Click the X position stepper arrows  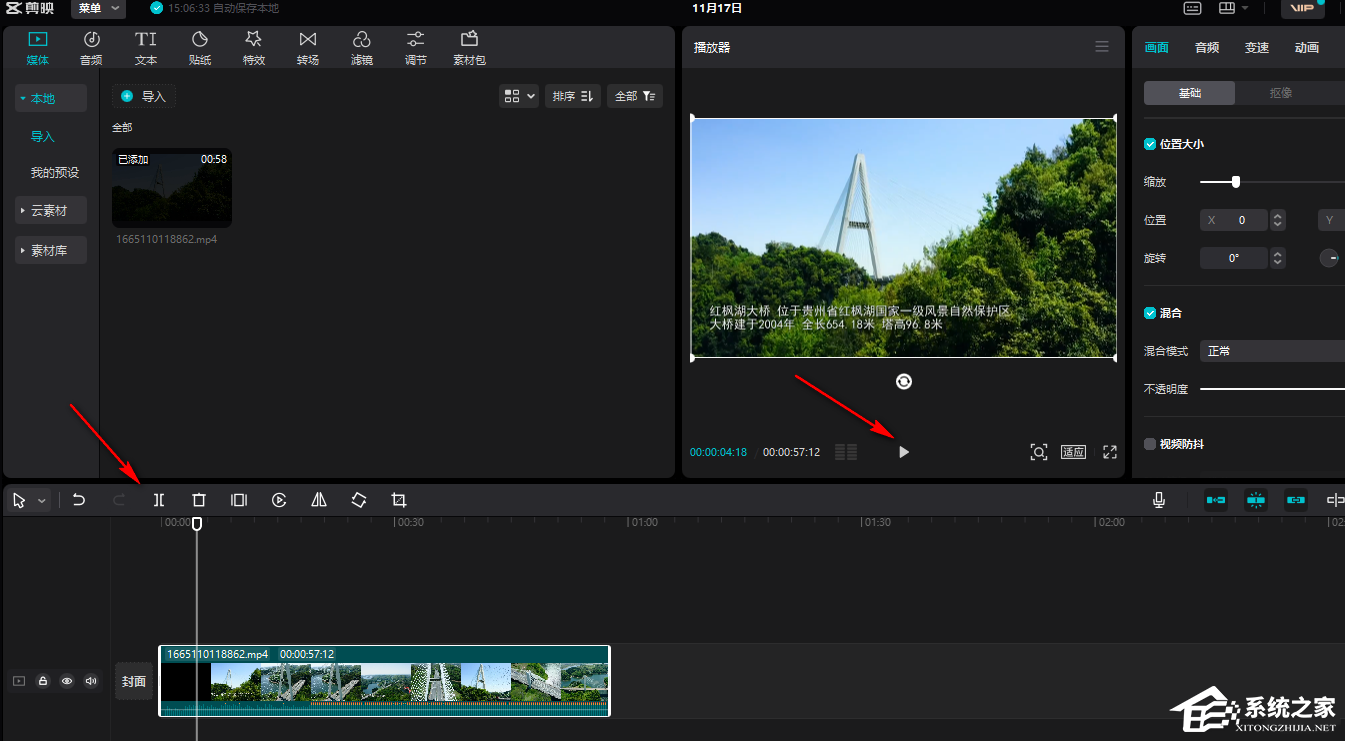[x=1278, y=220]
